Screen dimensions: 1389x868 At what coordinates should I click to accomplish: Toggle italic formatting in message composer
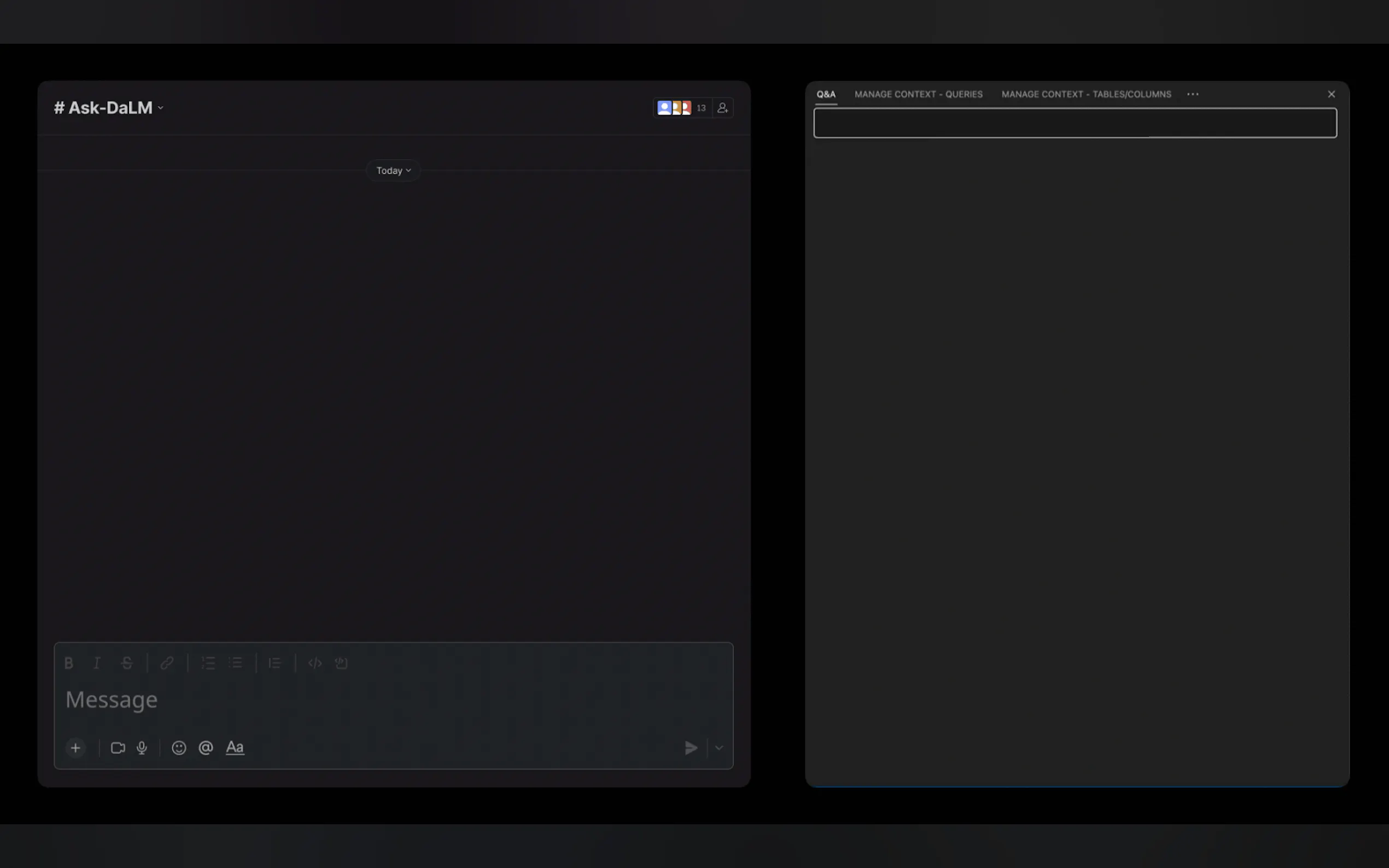pos(97,663)
